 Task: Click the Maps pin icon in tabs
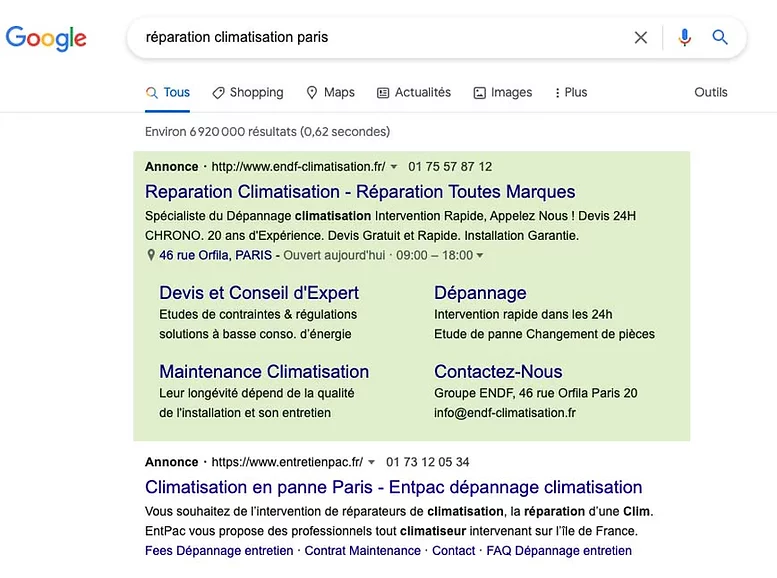(x=312, y=93)
